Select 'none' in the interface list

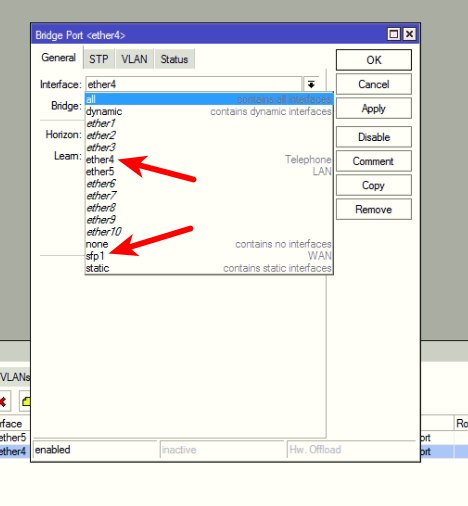(209, 244)
